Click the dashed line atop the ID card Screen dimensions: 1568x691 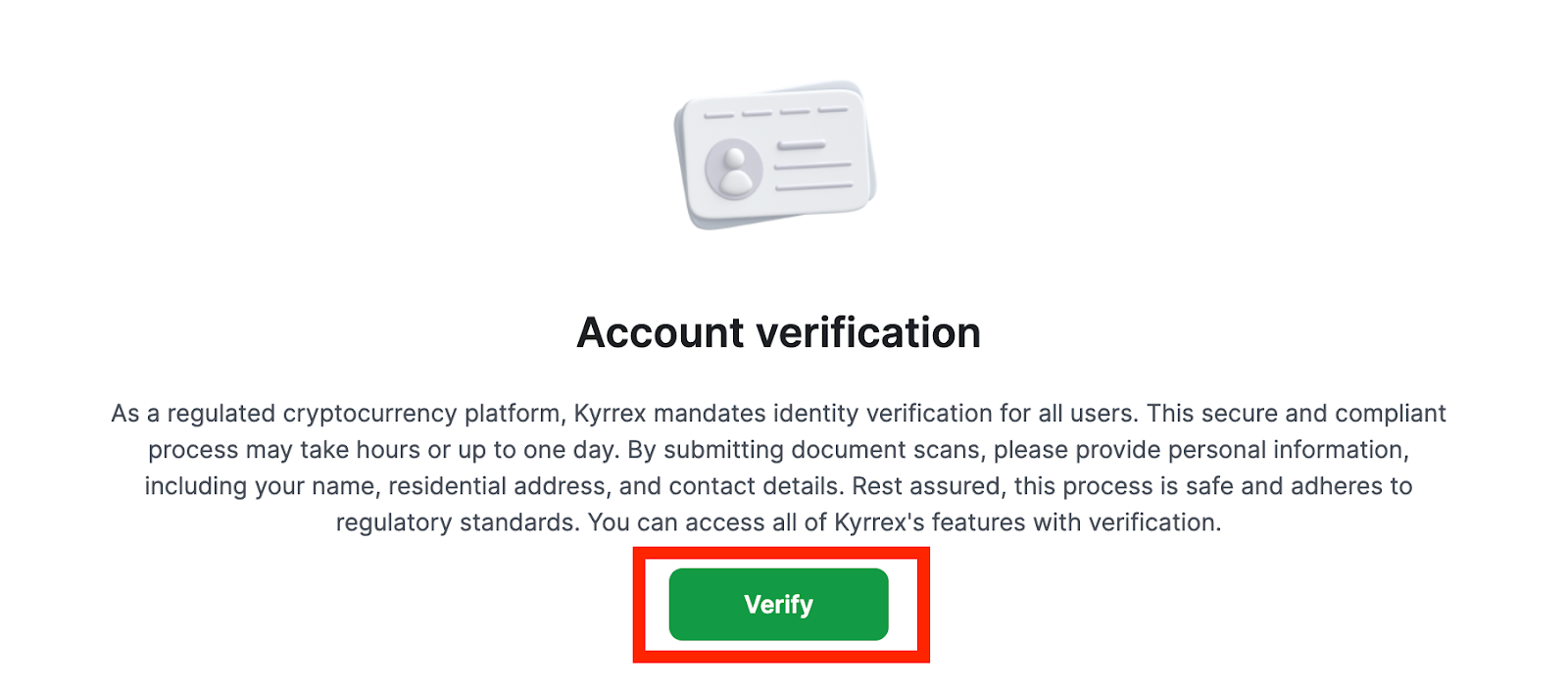coord(775,113)
